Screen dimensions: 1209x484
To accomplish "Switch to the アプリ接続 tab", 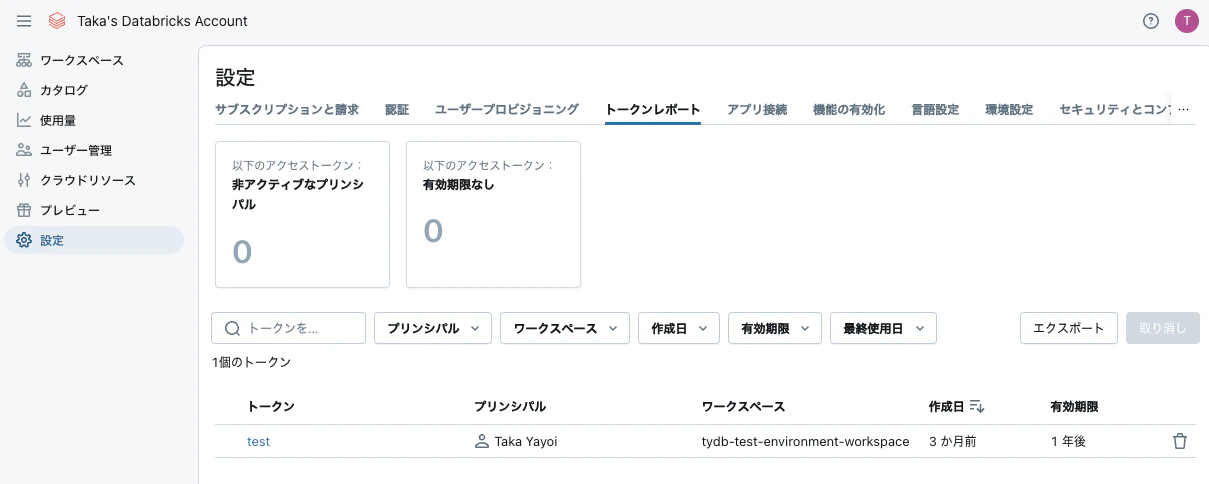I will (757, 110).
